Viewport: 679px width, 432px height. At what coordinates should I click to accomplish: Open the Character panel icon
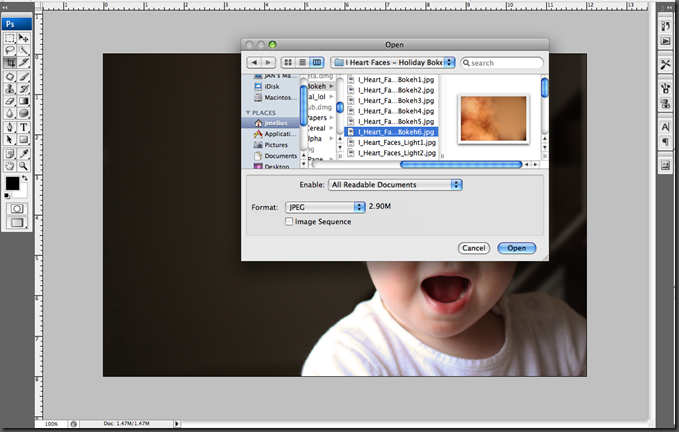pos(665,127)
